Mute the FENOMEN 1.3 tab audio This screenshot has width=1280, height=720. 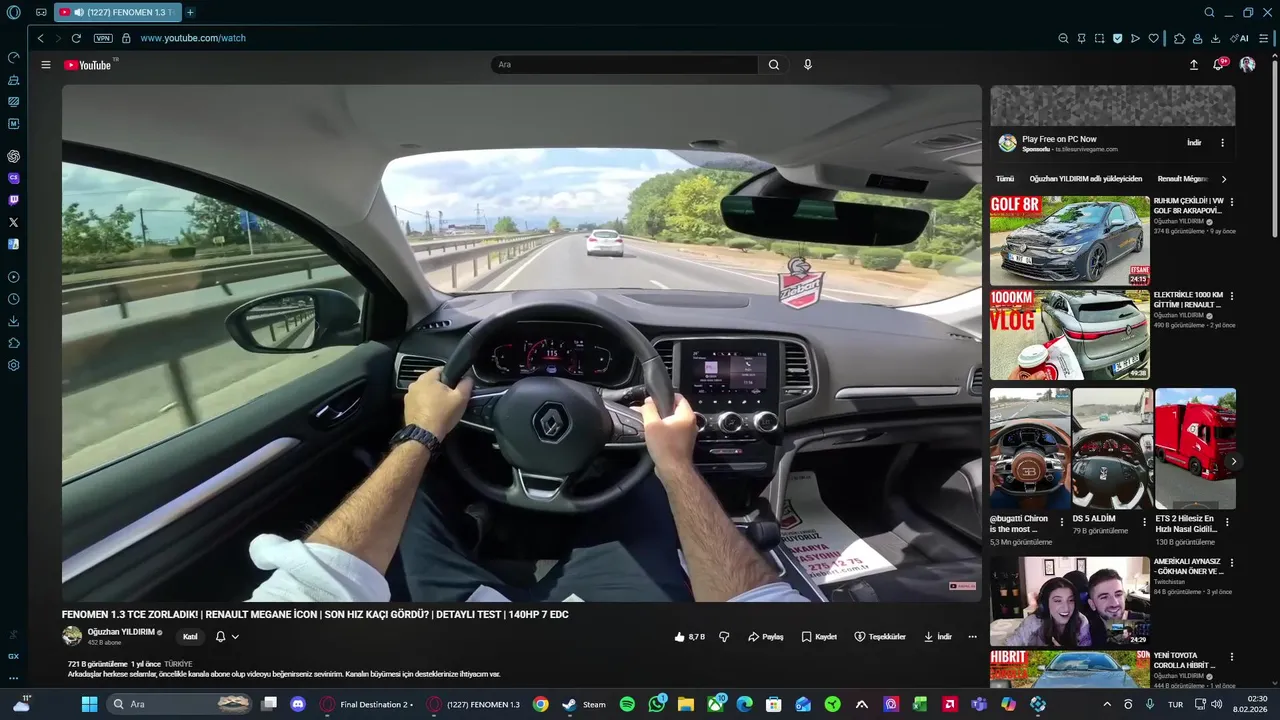79,12
